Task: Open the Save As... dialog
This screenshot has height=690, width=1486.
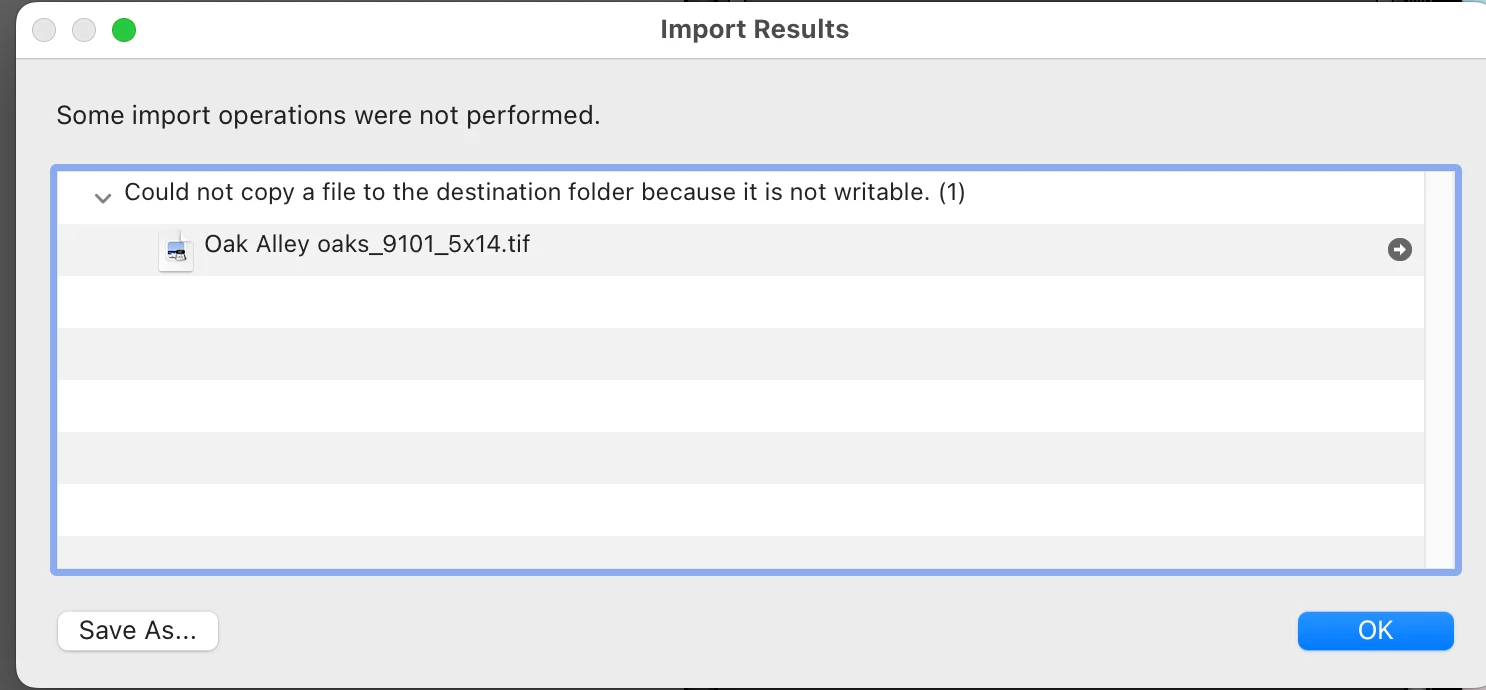Action: tap(138, 631)
